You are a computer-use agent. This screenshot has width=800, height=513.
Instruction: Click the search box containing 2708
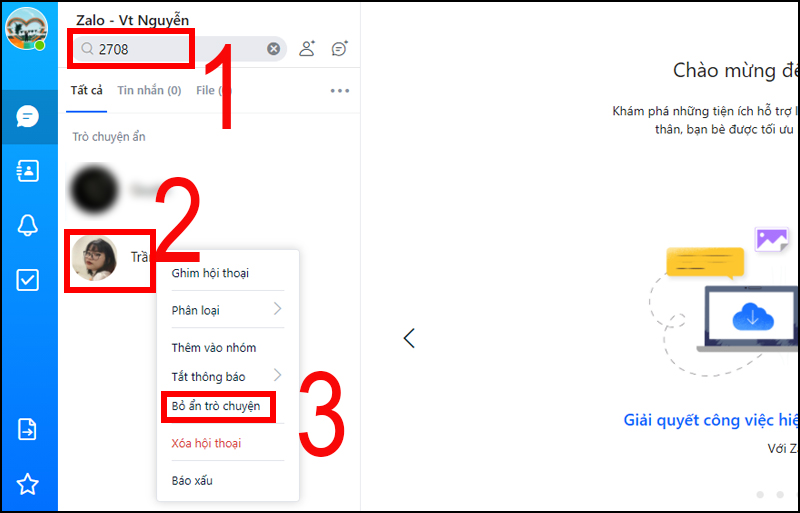point(179,49)
